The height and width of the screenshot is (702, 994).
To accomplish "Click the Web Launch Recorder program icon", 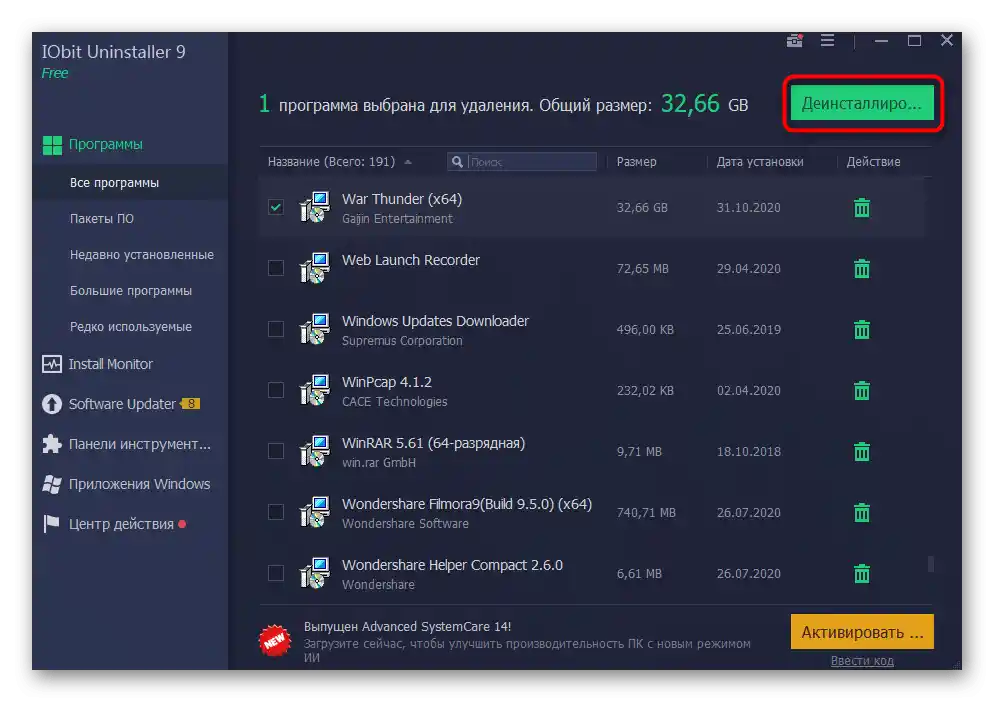I will click(x=315, y=268).
